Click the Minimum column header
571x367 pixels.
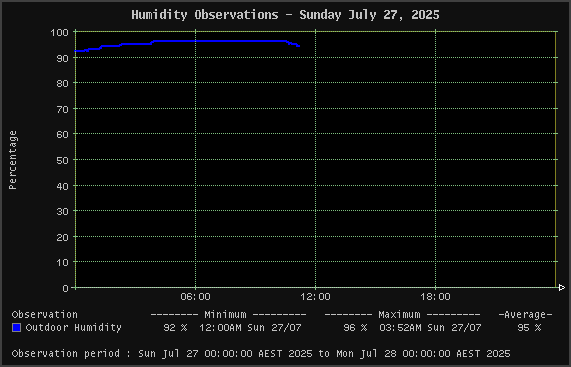coord(225,315)
